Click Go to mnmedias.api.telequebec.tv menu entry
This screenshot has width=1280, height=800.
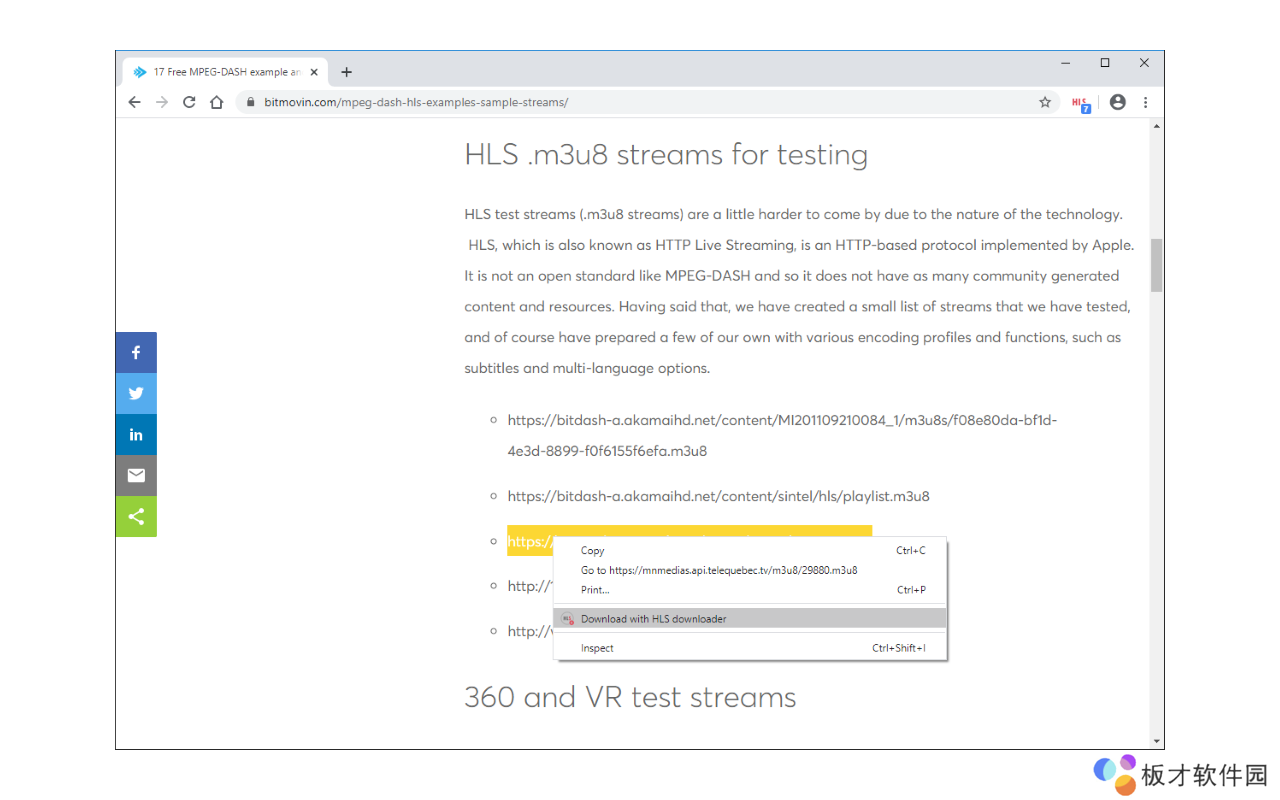coord(718,570)
